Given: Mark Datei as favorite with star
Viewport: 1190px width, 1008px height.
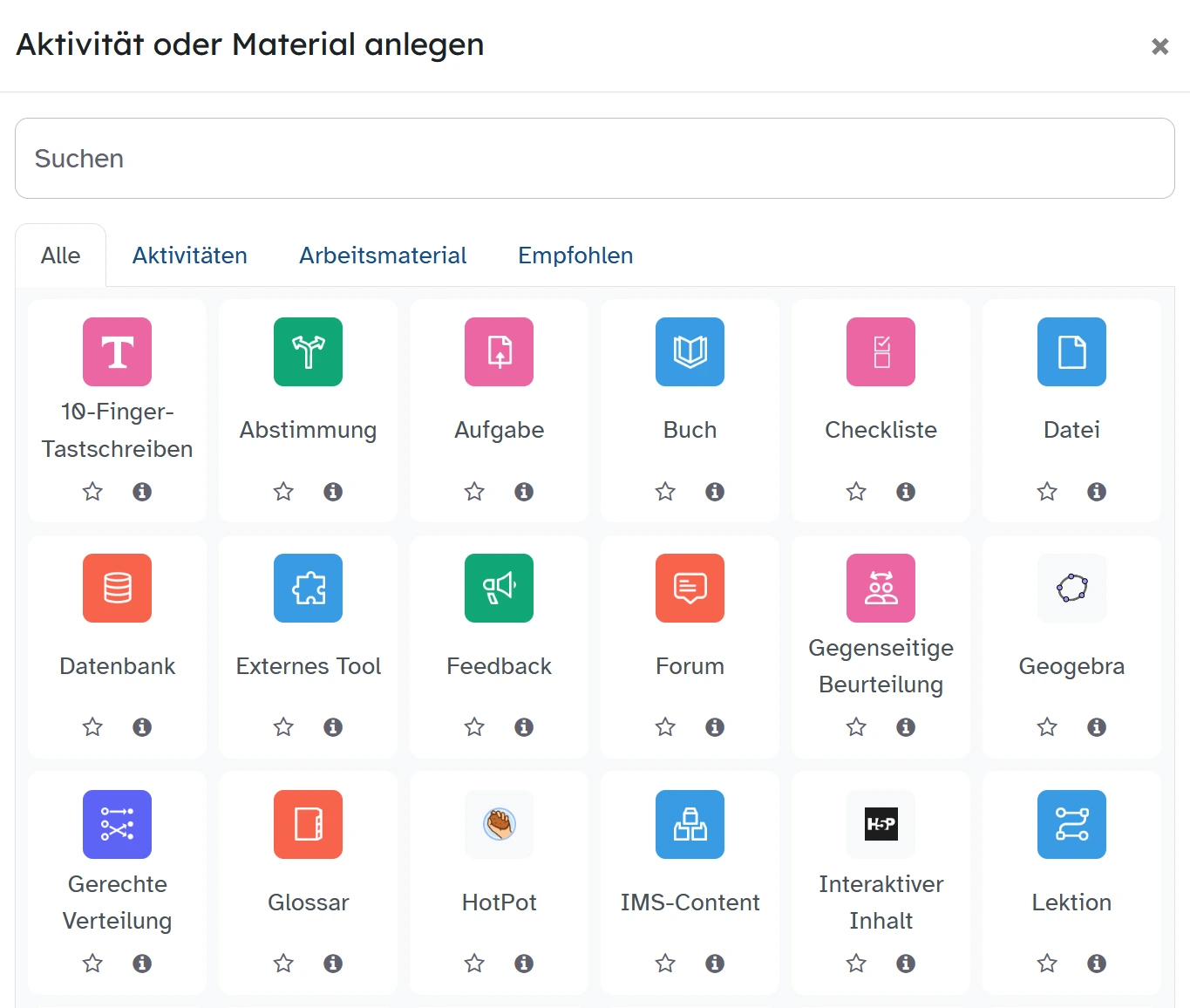Looking at the screenshot, I should 1047,492.
